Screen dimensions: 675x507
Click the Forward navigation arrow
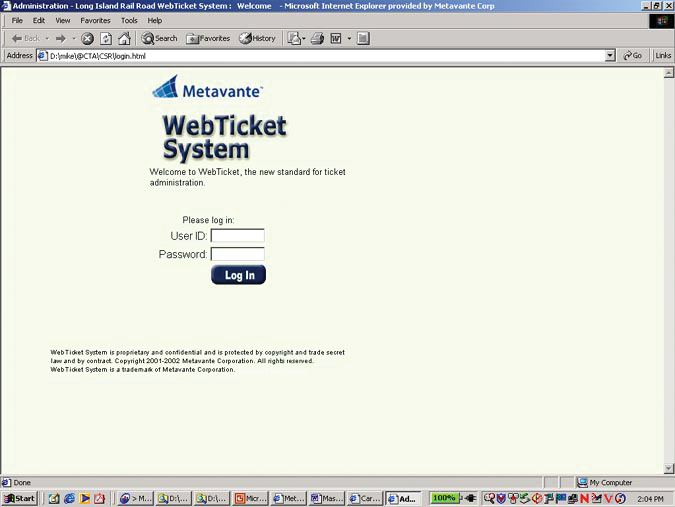click(61, 39)
